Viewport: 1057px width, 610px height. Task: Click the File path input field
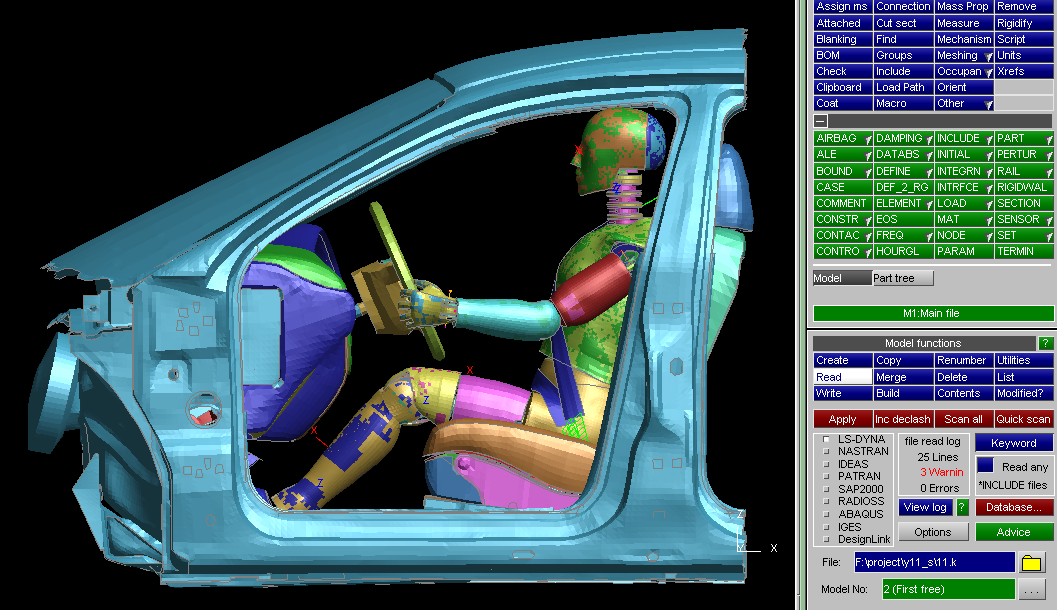pos(934,563)
